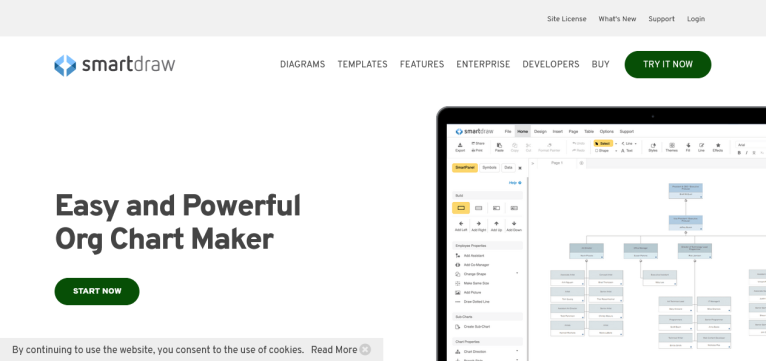This screenshot has width=766, height=361.
Task: Click the Cut scissors icon
Action: pyautogui.click(x=528, y=147)
